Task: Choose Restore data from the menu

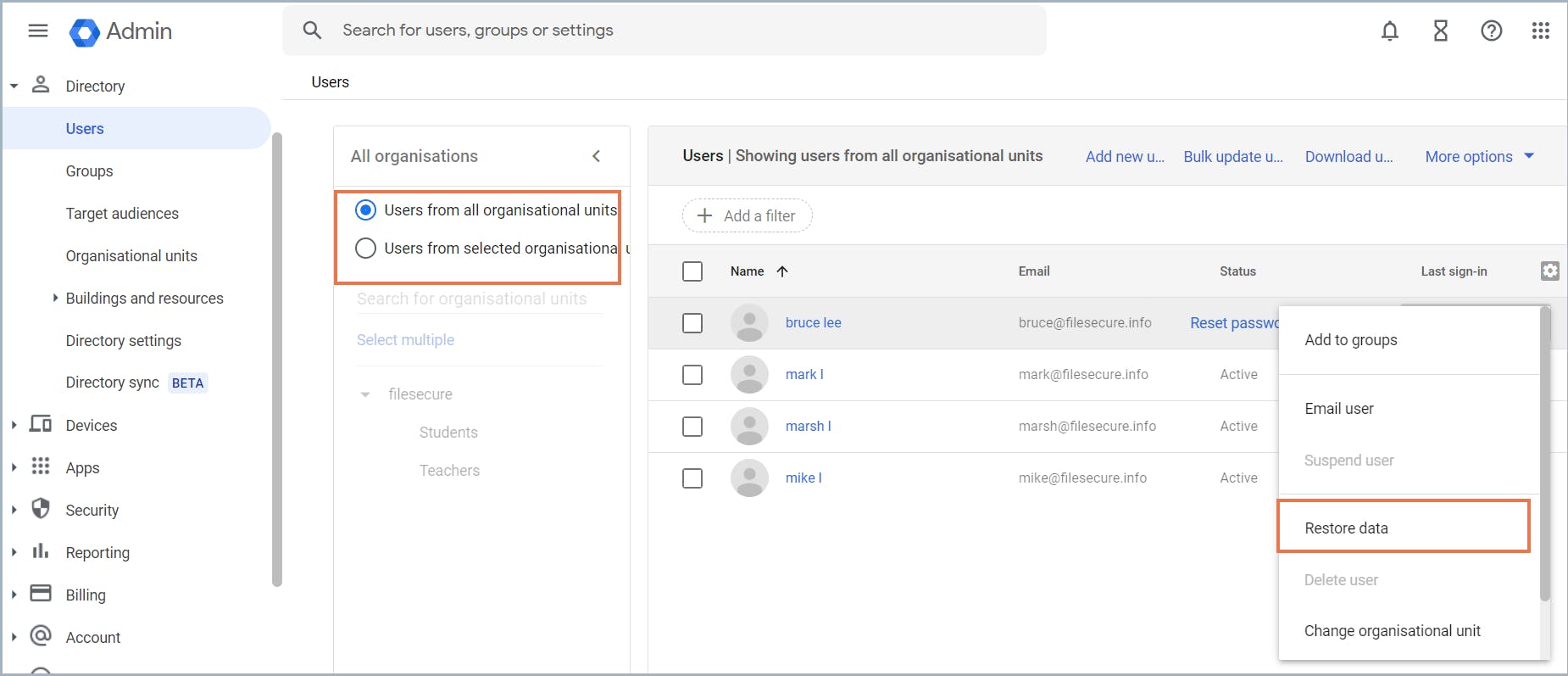Action: coord(1347,528)
